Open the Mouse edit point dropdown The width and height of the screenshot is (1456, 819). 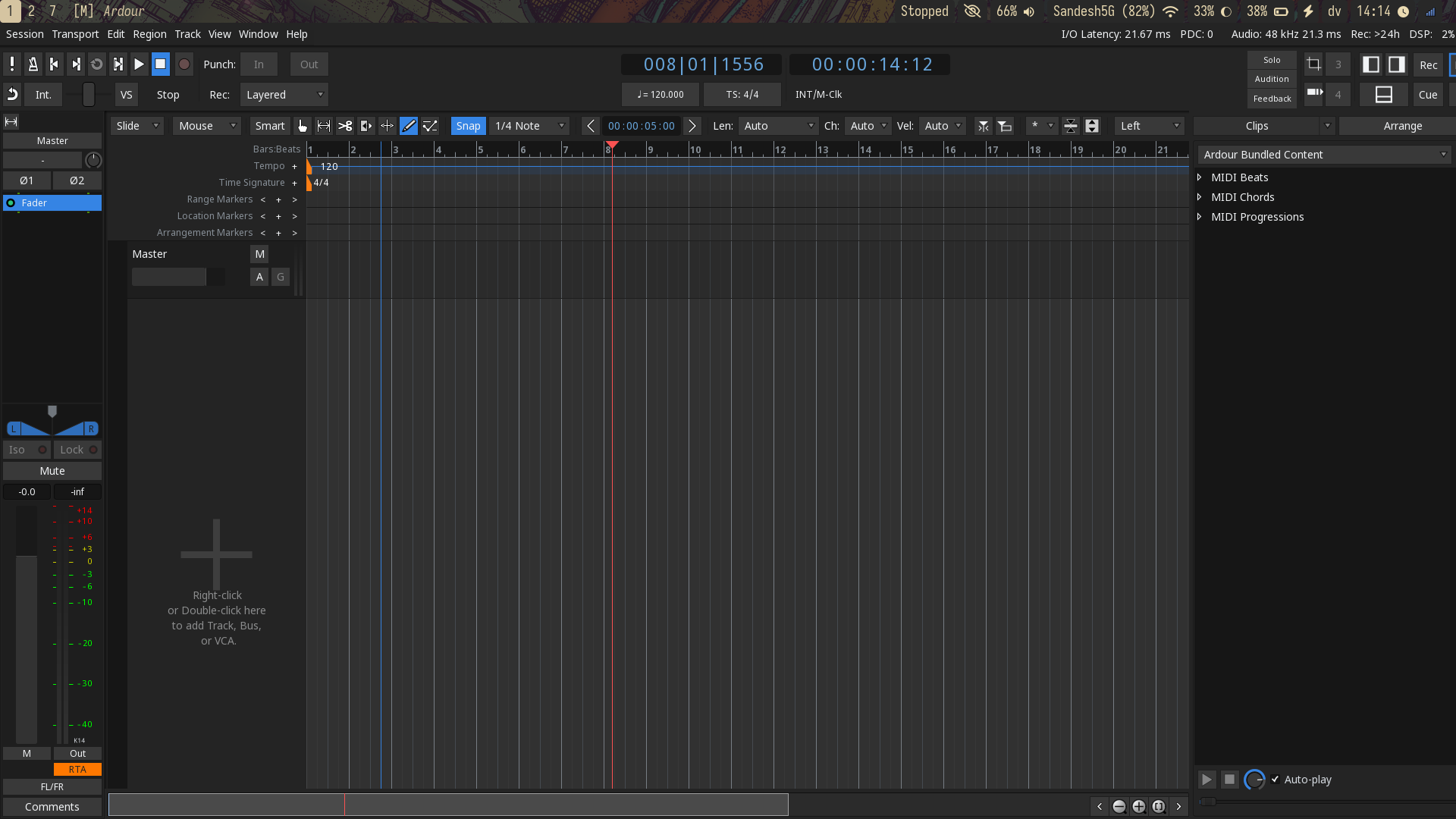pyautogui.click(x=207, y=126)
